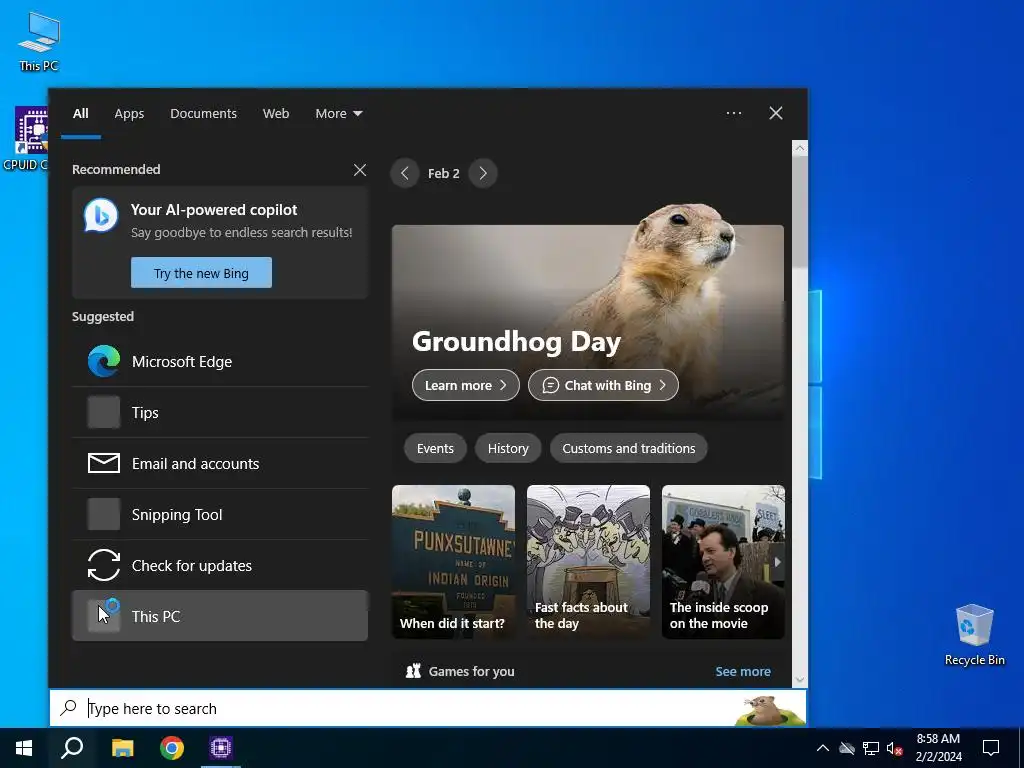Open the CPUID CPU-Z desktop shortcut
Viewport: 1024px width, 768px height.
(25, 138)
